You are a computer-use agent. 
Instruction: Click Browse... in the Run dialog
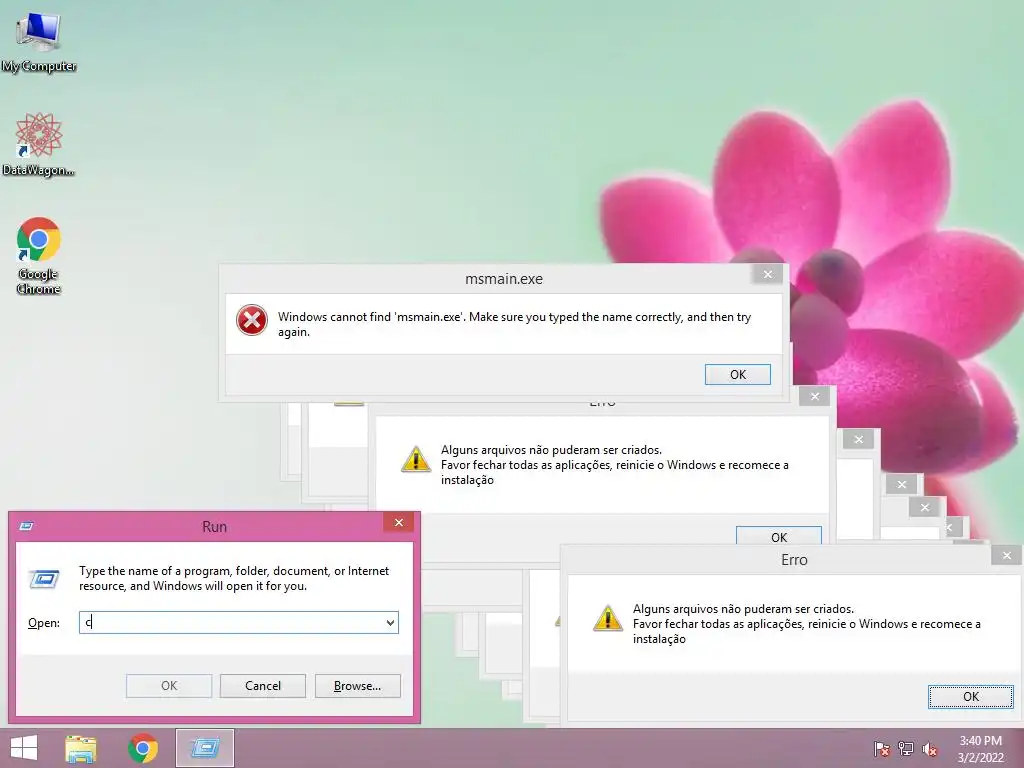[x=357, y=686]
